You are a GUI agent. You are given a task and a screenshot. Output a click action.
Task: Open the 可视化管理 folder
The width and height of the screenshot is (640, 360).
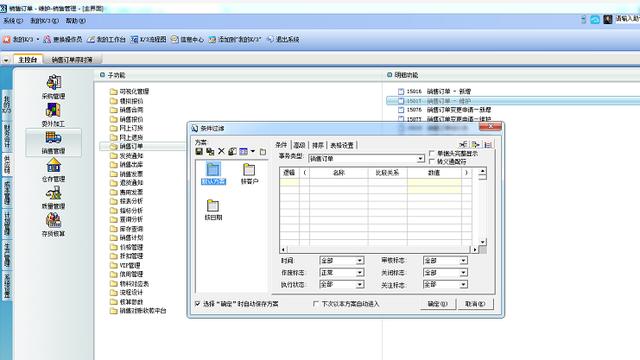(129, 91)
